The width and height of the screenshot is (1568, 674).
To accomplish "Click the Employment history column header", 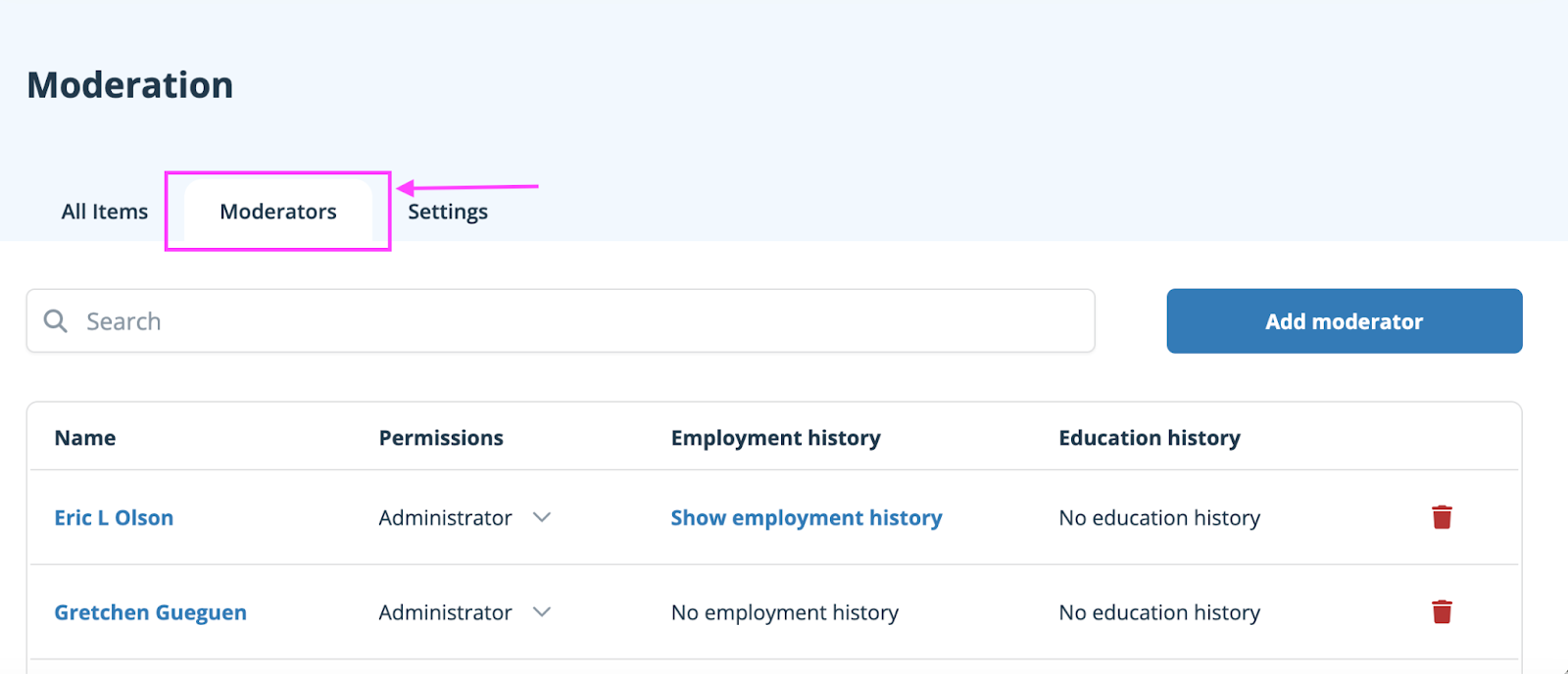I will 775,438.
